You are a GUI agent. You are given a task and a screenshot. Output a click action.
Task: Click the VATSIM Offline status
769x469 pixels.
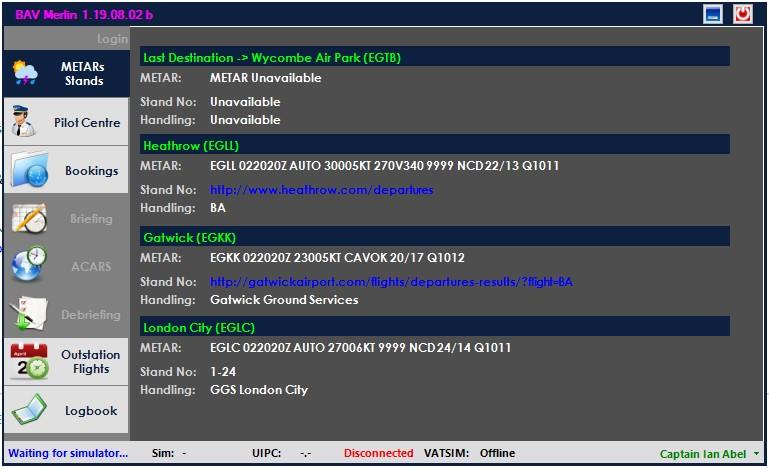tap(497, 453)
